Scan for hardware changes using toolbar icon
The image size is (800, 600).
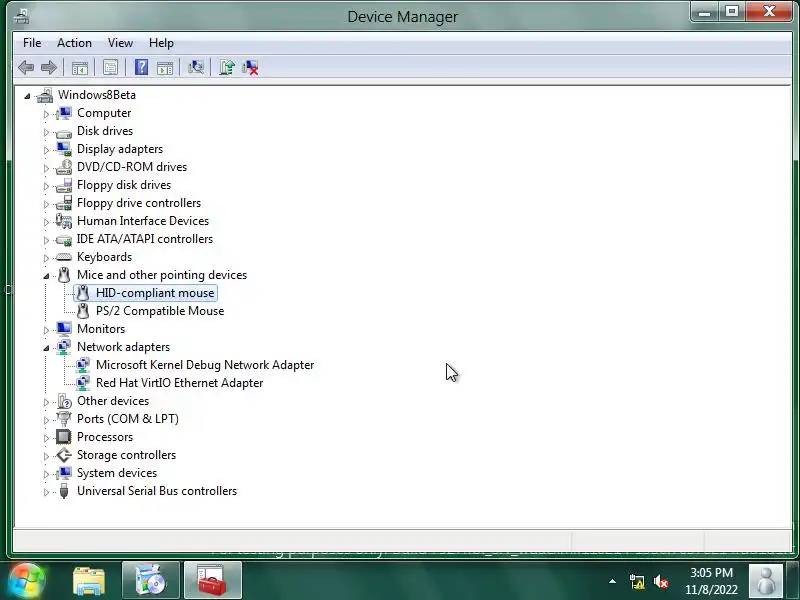coord(195,67)
